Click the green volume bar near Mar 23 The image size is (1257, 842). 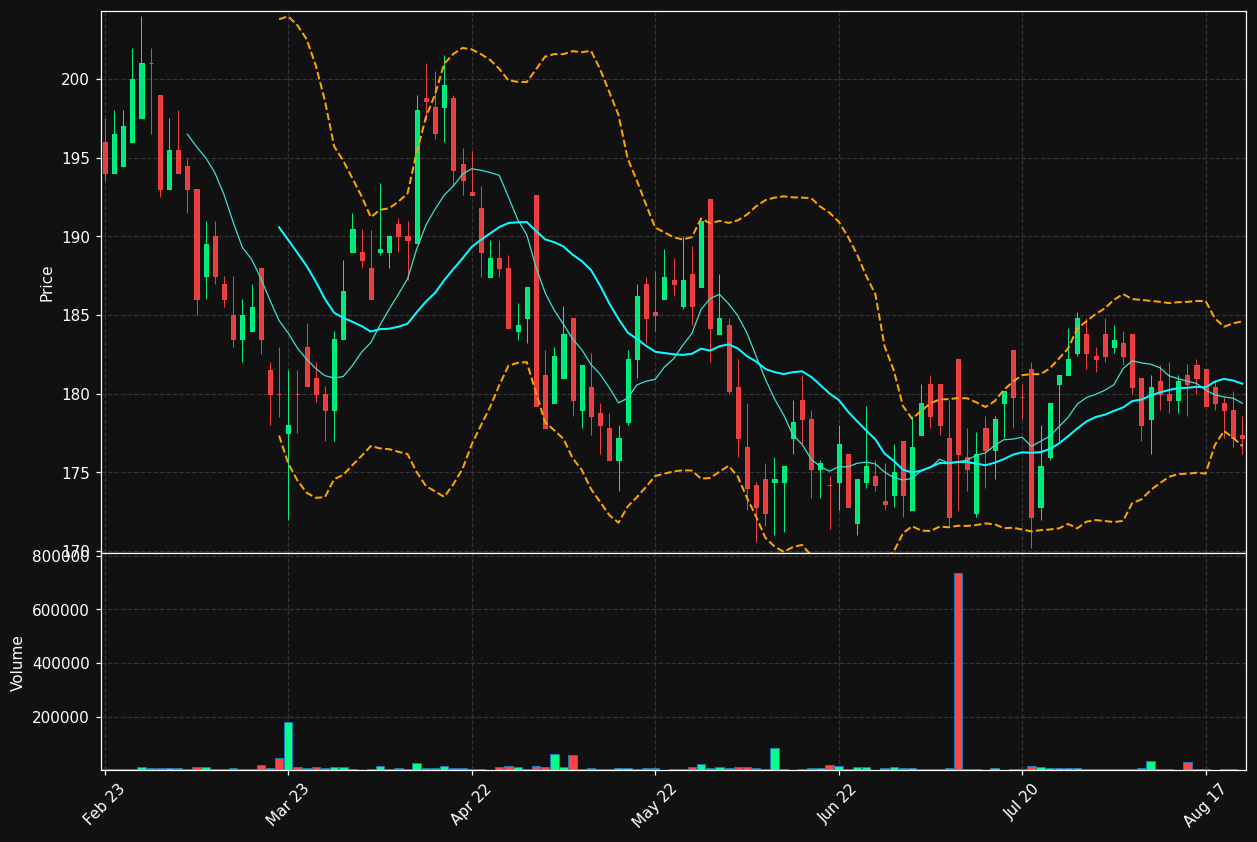(x=288, y=746)
